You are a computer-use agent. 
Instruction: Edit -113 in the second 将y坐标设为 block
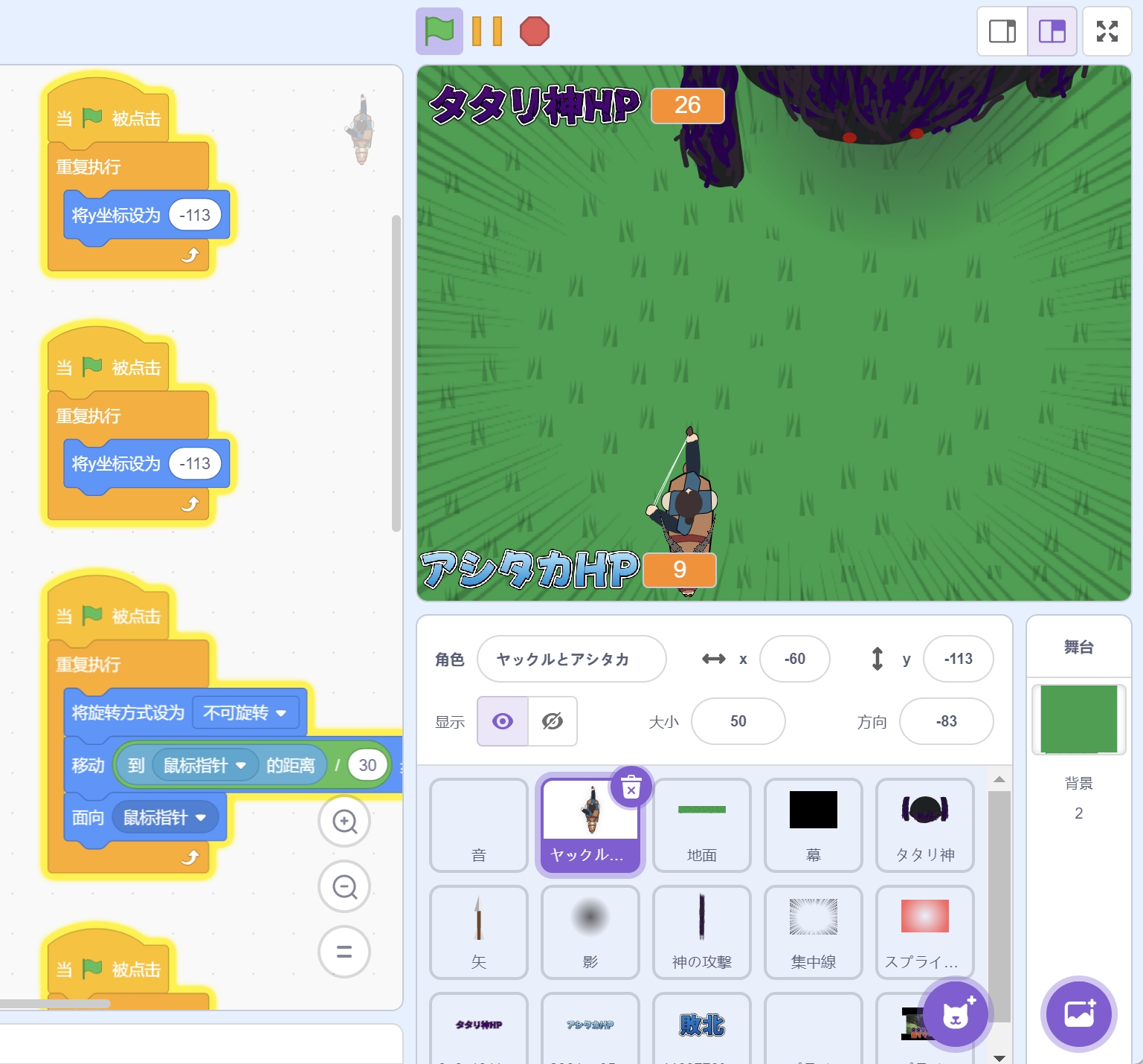coord(195,464)
